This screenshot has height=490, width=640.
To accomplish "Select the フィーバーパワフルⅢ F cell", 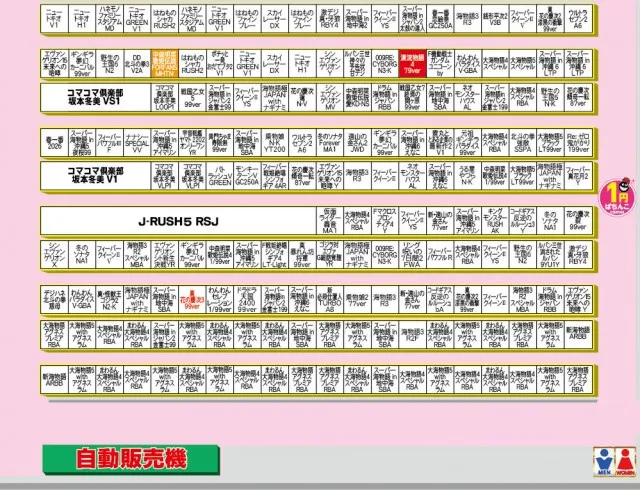I will point(109,143).
